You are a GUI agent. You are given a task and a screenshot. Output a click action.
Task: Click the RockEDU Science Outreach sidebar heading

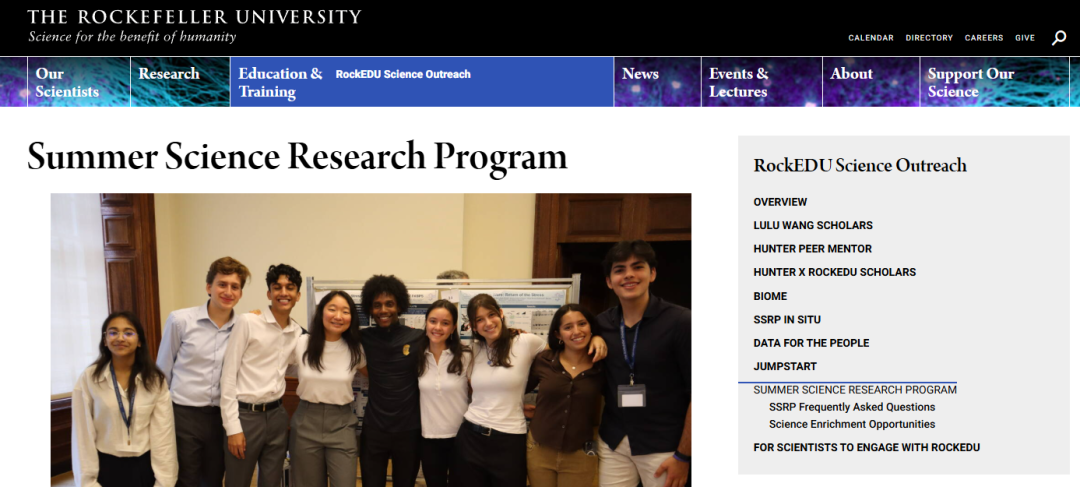(860, 165)
